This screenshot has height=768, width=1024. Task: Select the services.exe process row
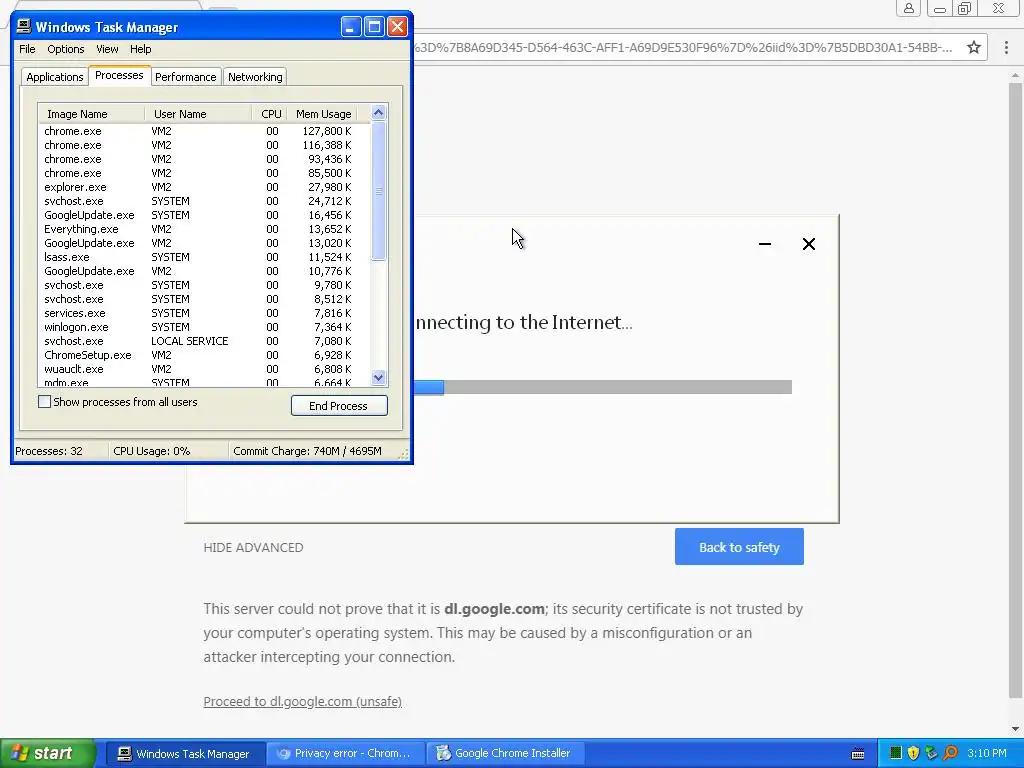pos(204,313)
